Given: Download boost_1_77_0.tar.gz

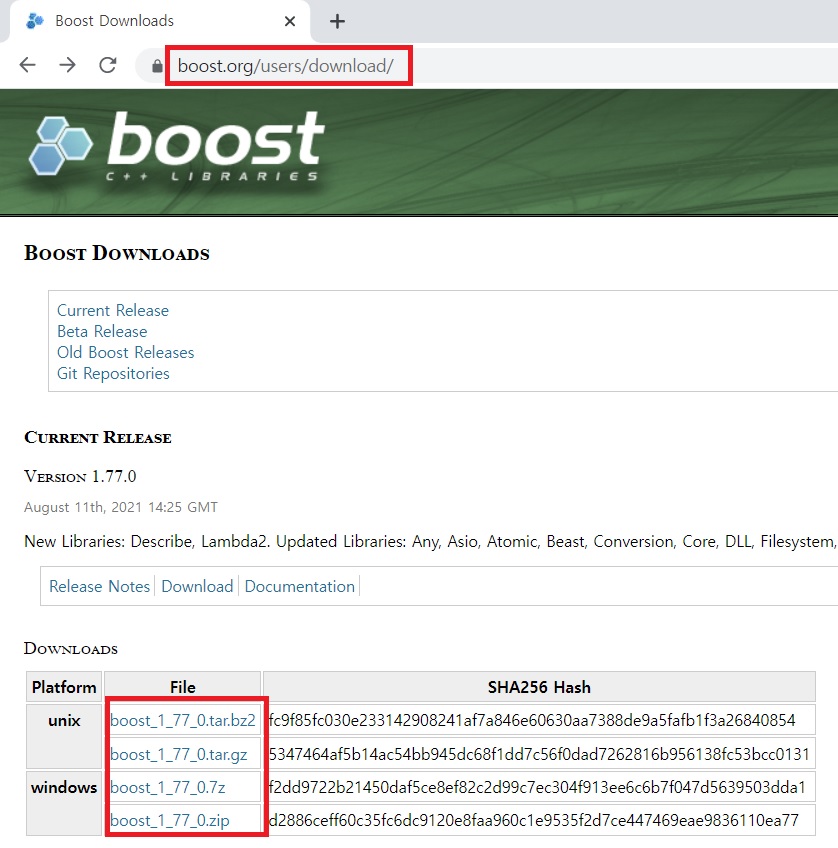Looking at the screenshot, I should (179, 754).
